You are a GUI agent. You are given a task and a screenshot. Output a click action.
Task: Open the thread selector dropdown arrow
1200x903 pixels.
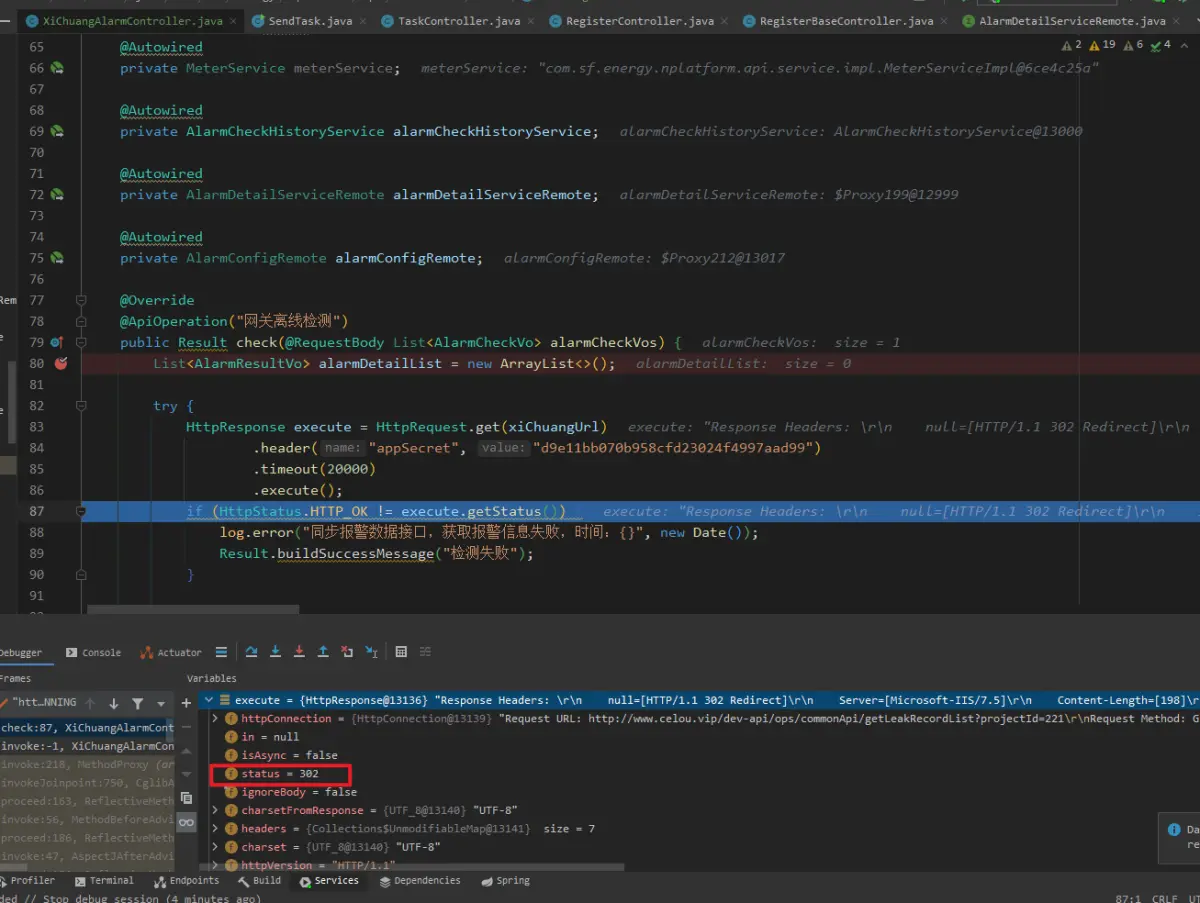point(160,703)
